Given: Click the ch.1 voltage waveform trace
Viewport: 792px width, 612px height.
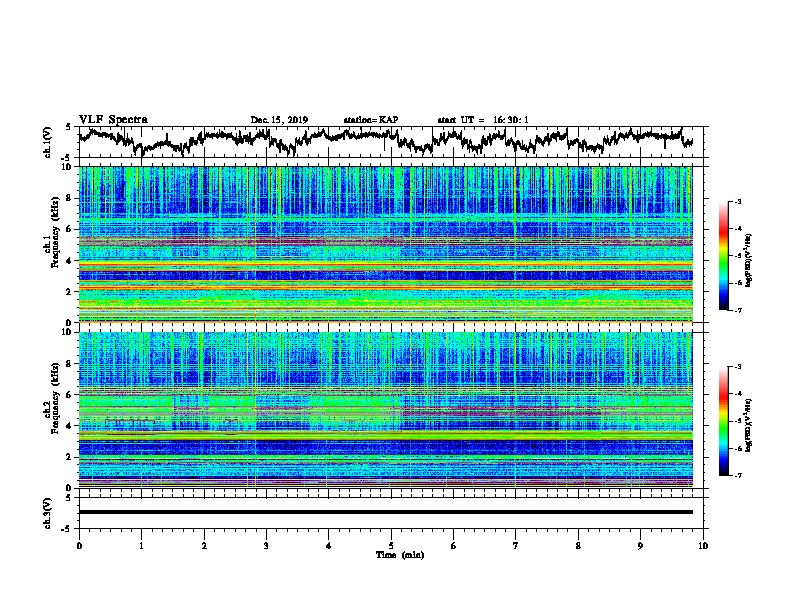Looking at the screenshot, I should point(385,140).
